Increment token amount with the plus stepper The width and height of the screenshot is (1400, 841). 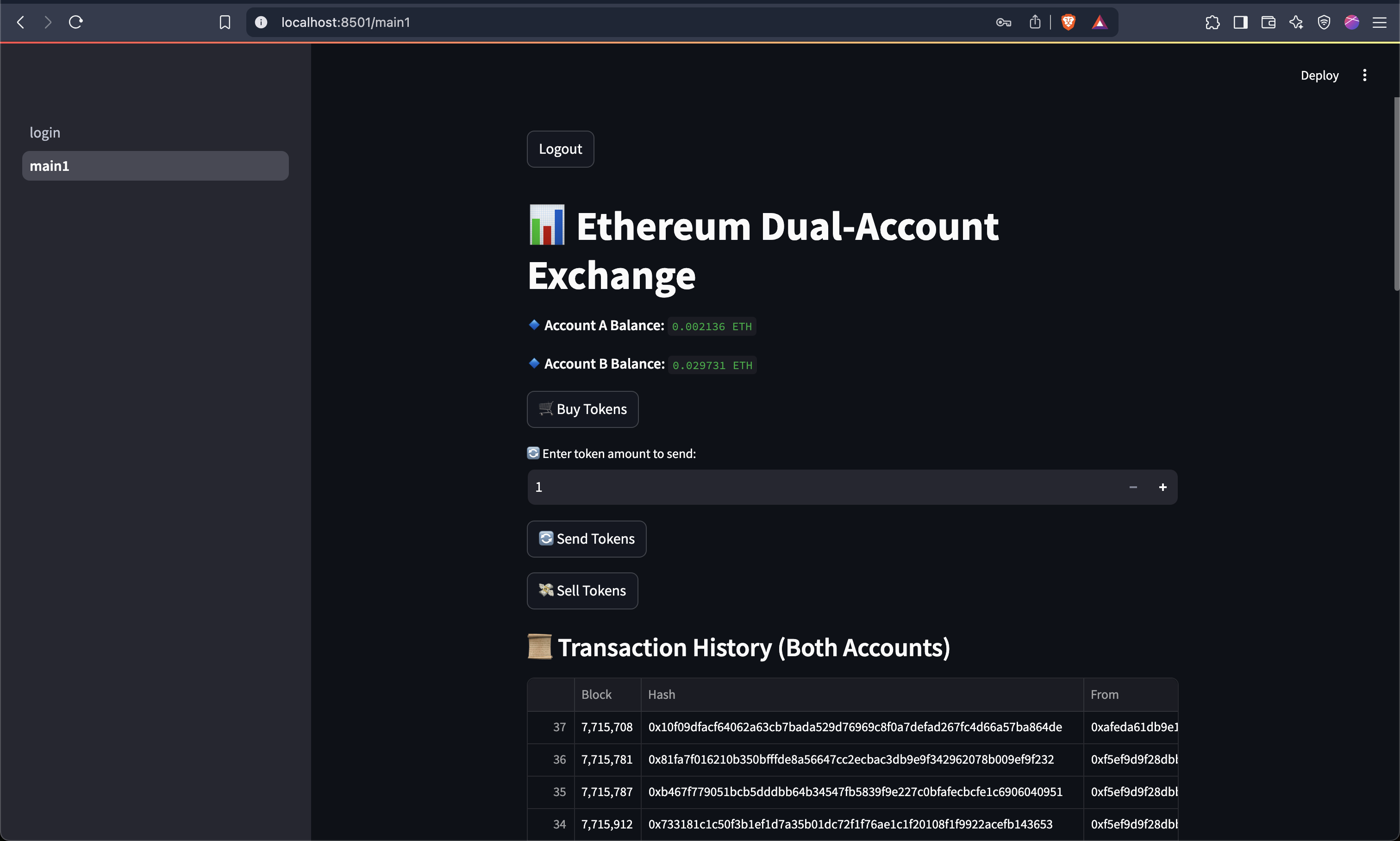(x=1162, y=487)
